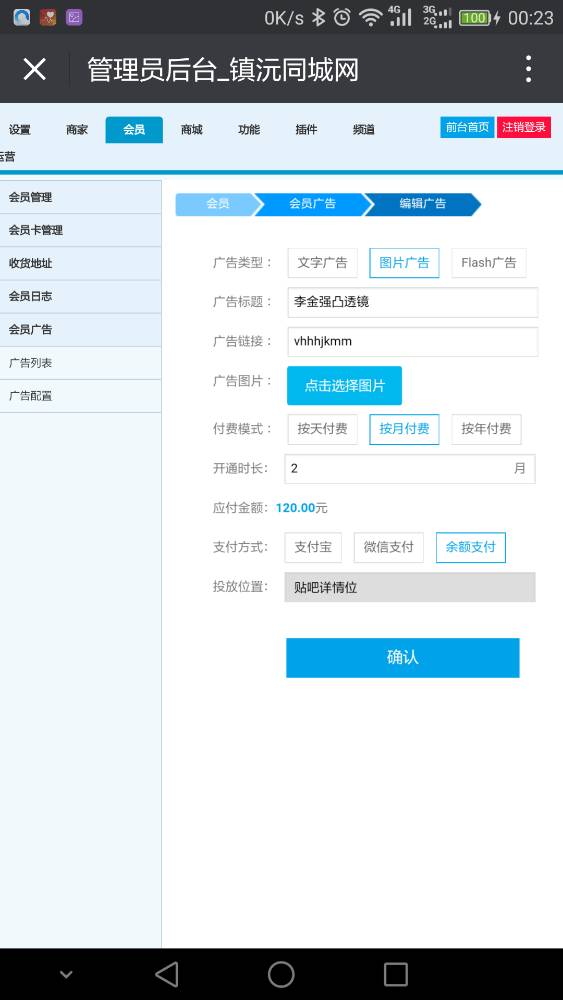
Task: Expand 会员卡管理 in the sidebar
Action: (x=80, y=230)
